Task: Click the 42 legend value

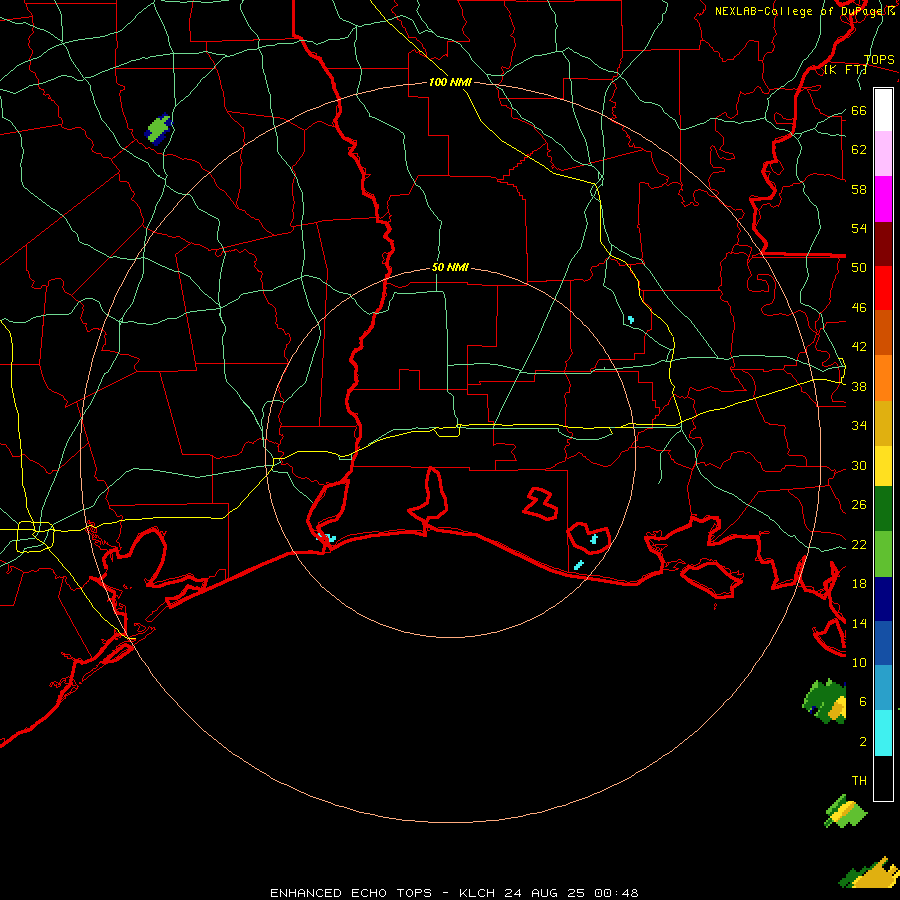Action: click(859, 346)
